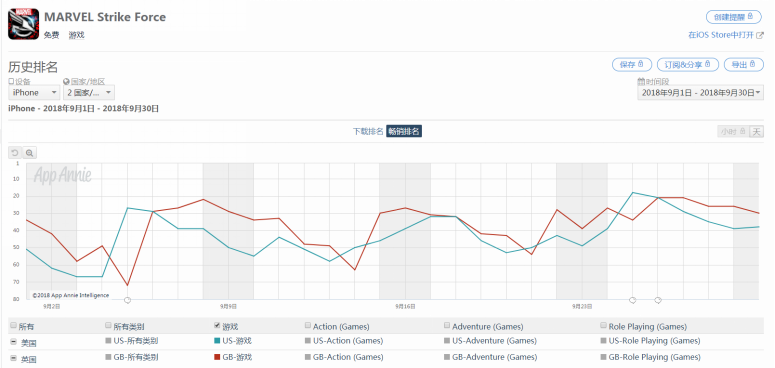775x368 pixels.
Task: Click the magnifier zoom icon above chart
Action: [x=30, y=153]
